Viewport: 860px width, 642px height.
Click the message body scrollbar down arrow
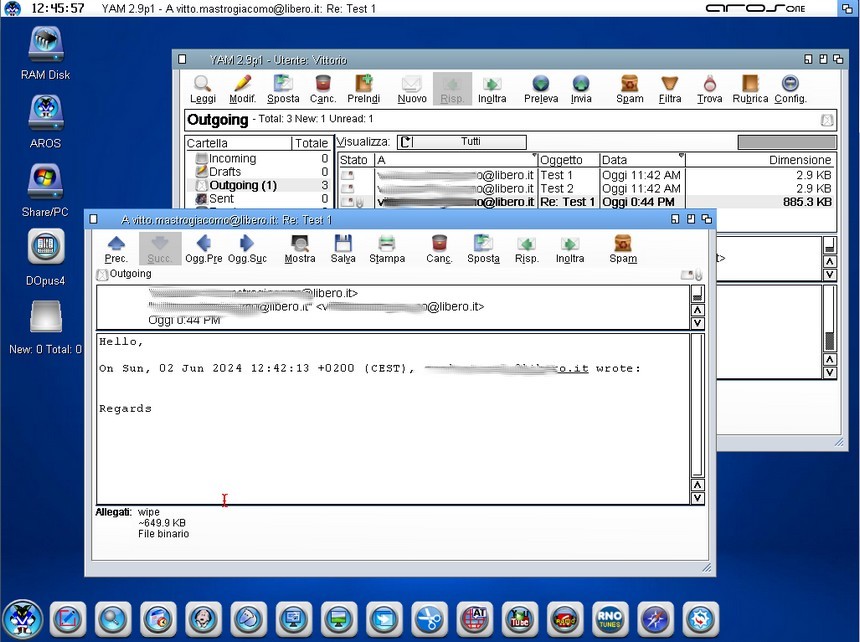(697, 497)
